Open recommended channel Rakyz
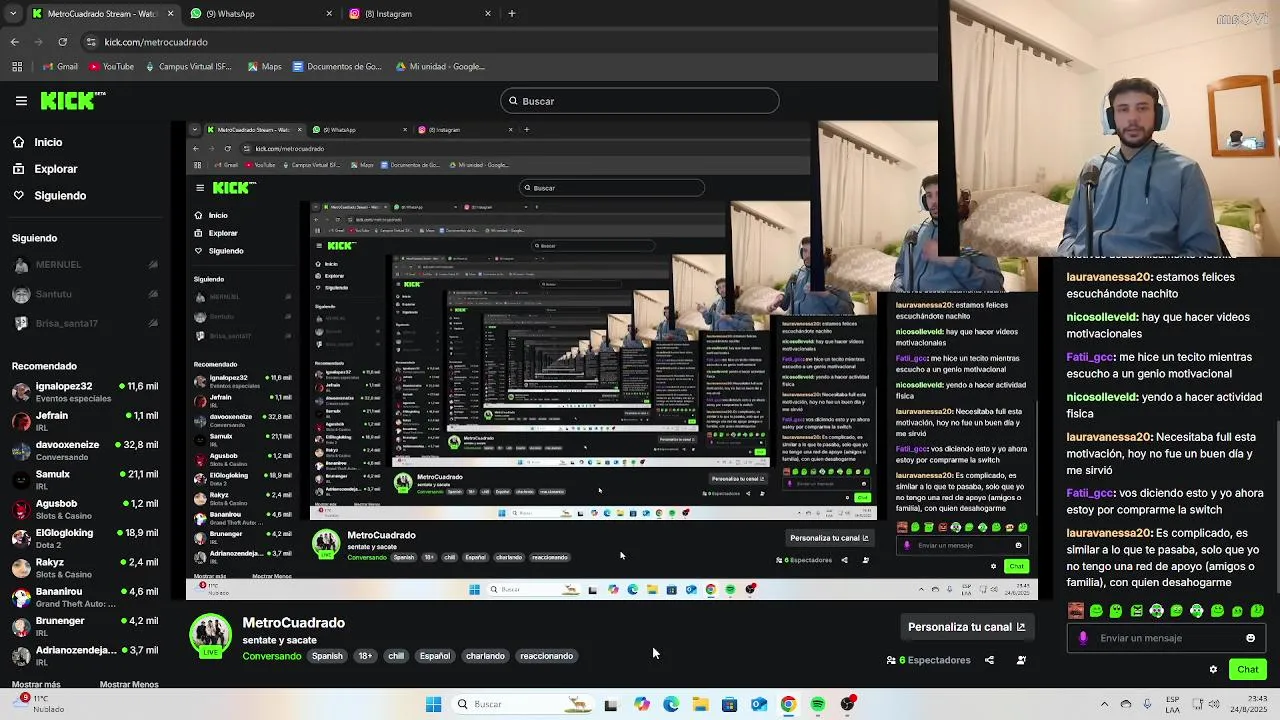1280x720 pixels. pyautogui.click(x=86, y=567)
